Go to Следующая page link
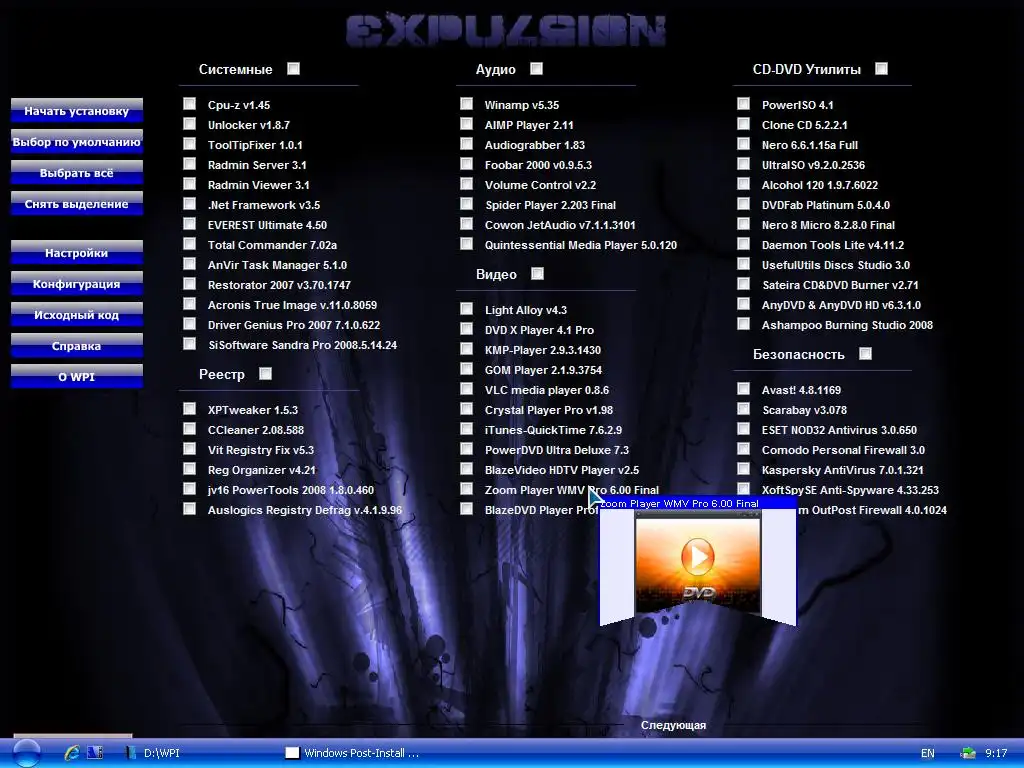 [x=673, y=725]
